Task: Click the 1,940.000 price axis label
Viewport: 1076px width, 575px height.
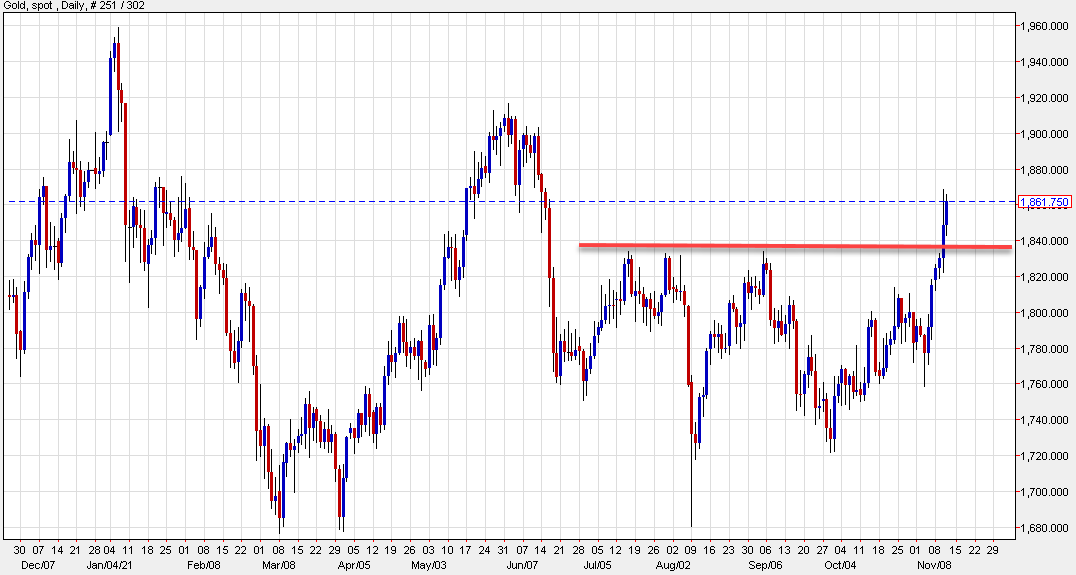Action: coord(1044,62)
